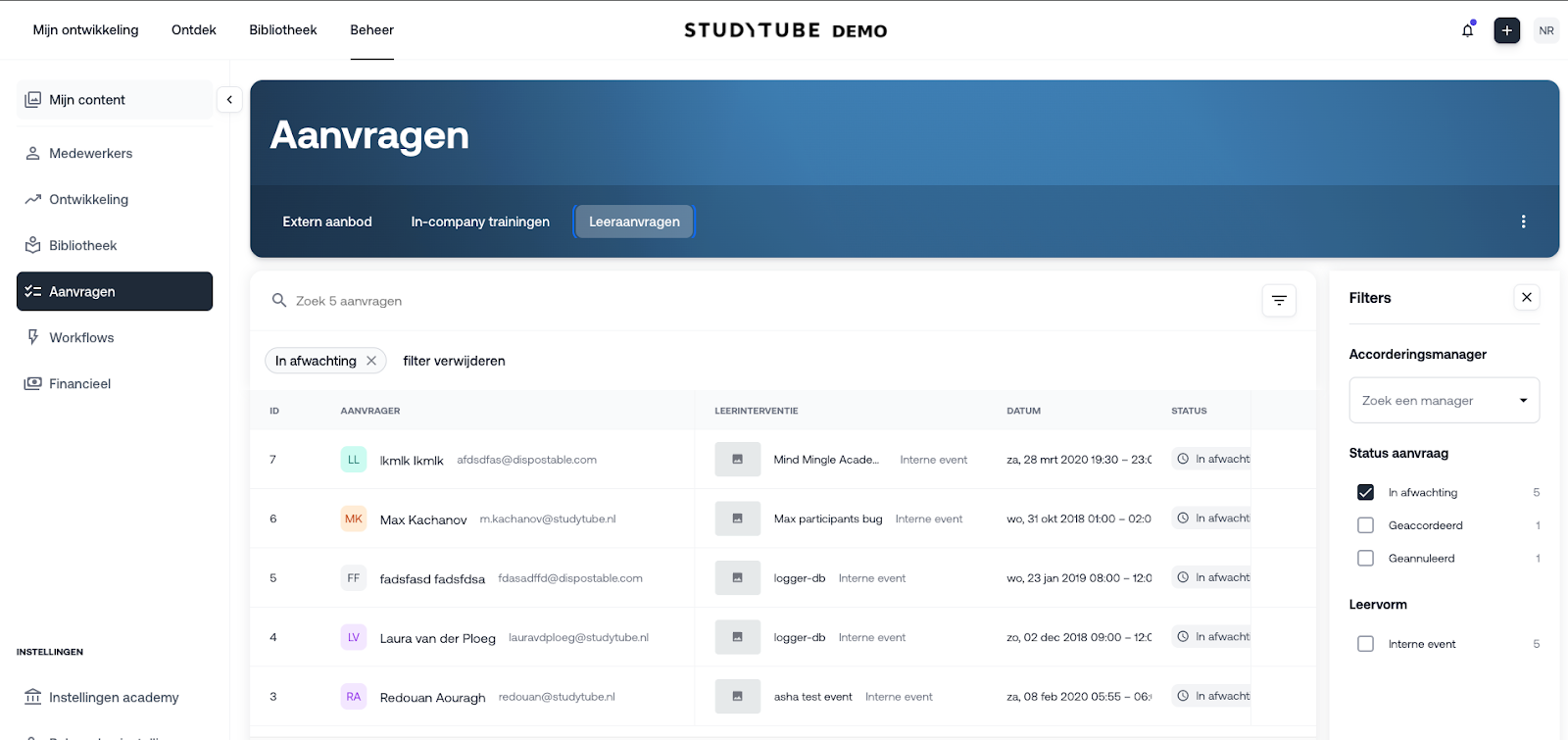
Task: Click the Mind Mingle Acade... thumbnail image
Action: pos(738,460)
